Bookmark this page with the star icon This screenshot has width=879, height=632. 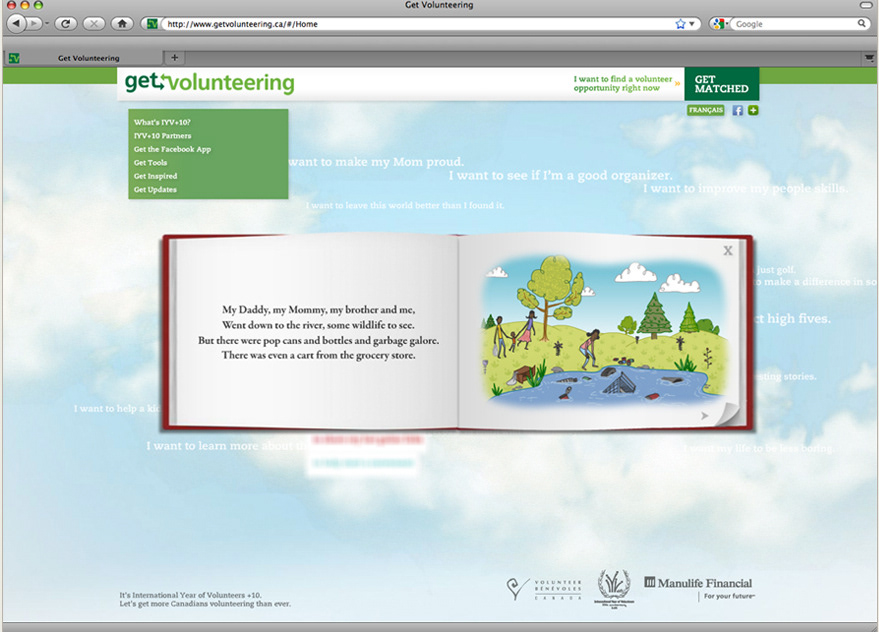pyautogui.click(x=681, y=24)
